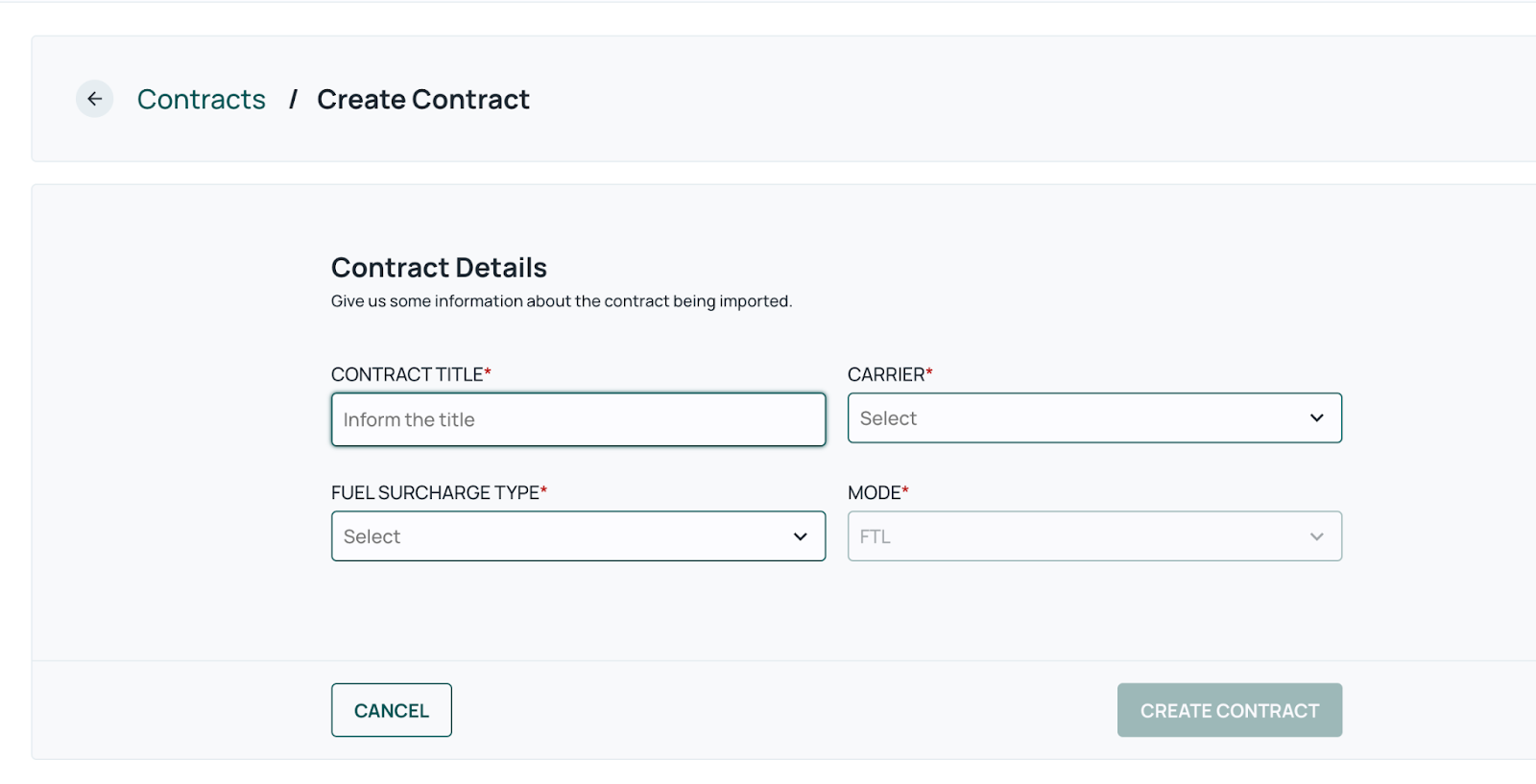
Task: Open the Mode dropdown showing FTL
Action: pos(1094,536)
